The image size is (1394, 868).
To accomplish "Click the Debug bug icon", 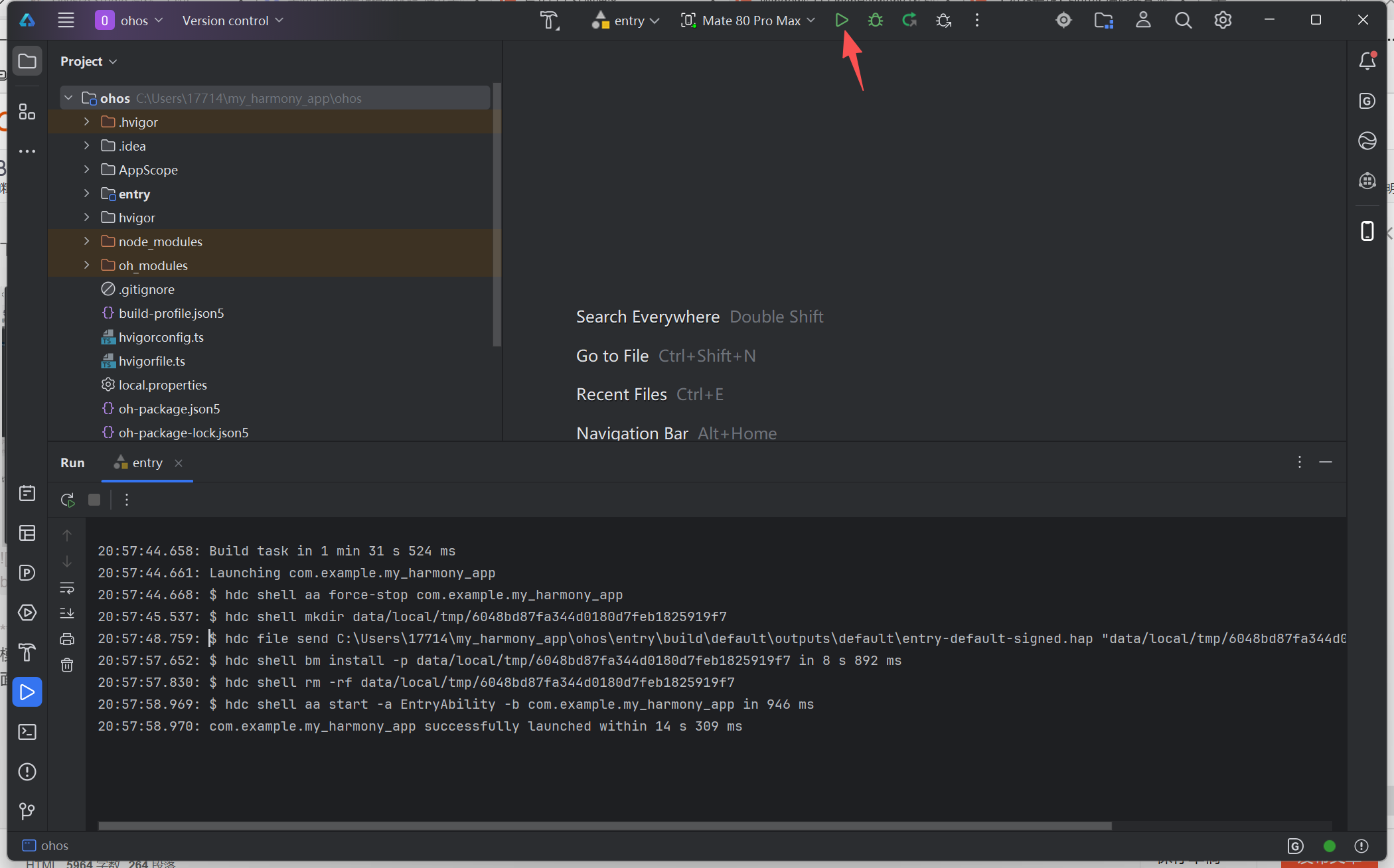I will tap(875, 21).
